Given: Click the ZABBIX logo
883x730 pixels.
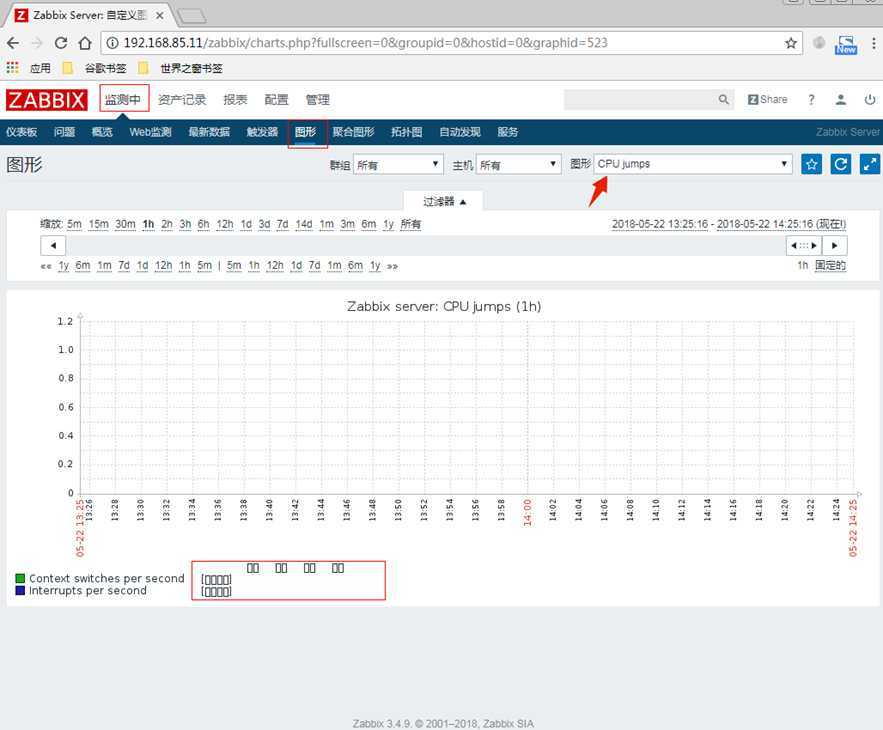Looking at the screenshot, I should [x=47, y=100].
